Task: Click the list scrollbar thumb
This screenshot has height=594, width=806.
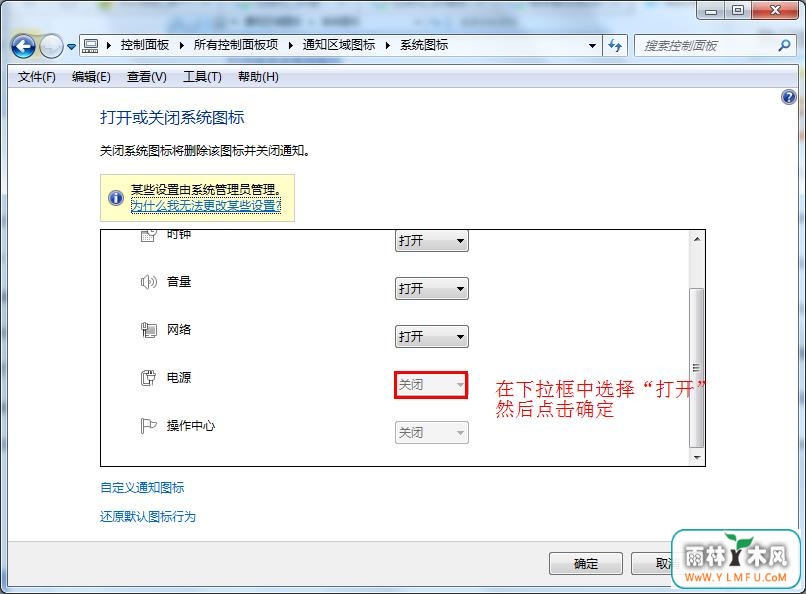Action: (697, 367)
